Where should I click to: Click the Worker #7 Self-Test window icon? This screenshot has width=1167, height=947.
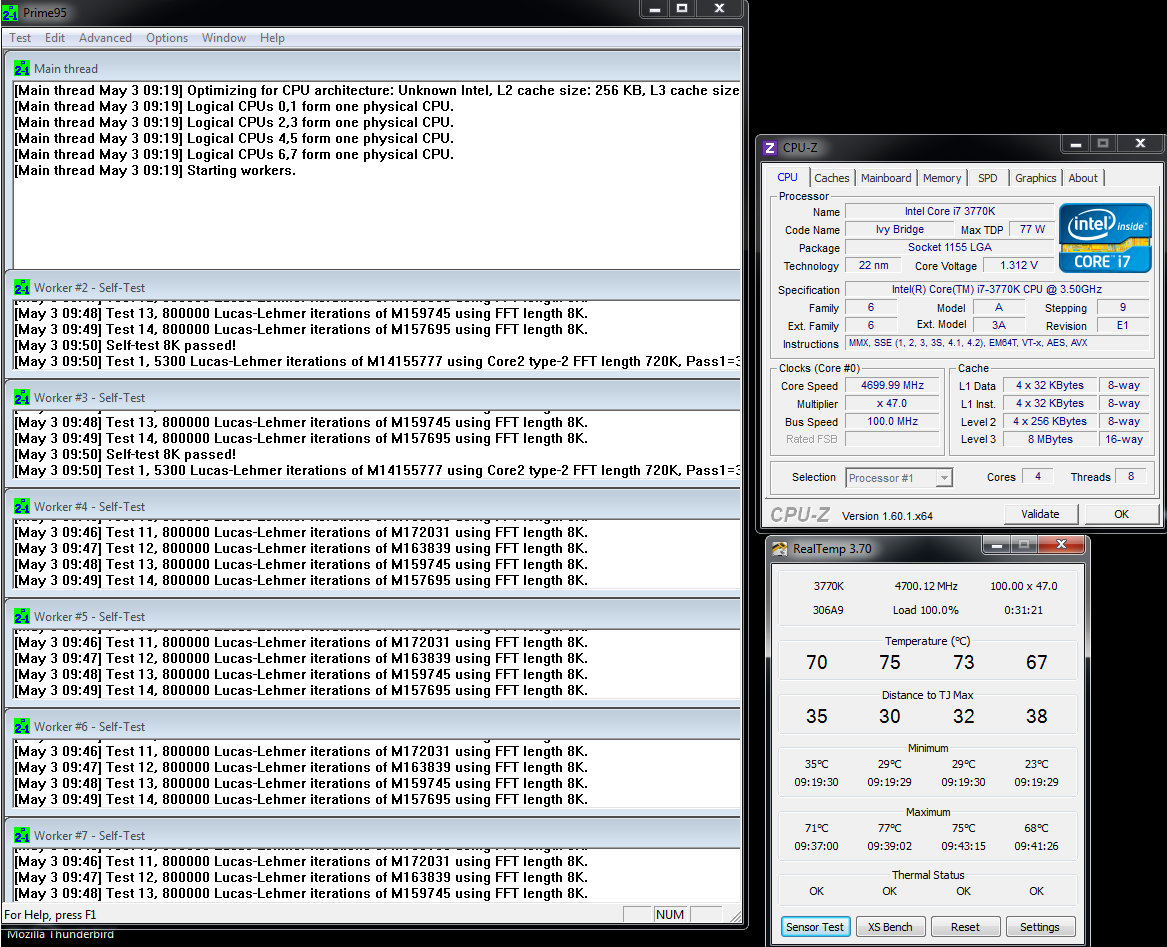22,835
